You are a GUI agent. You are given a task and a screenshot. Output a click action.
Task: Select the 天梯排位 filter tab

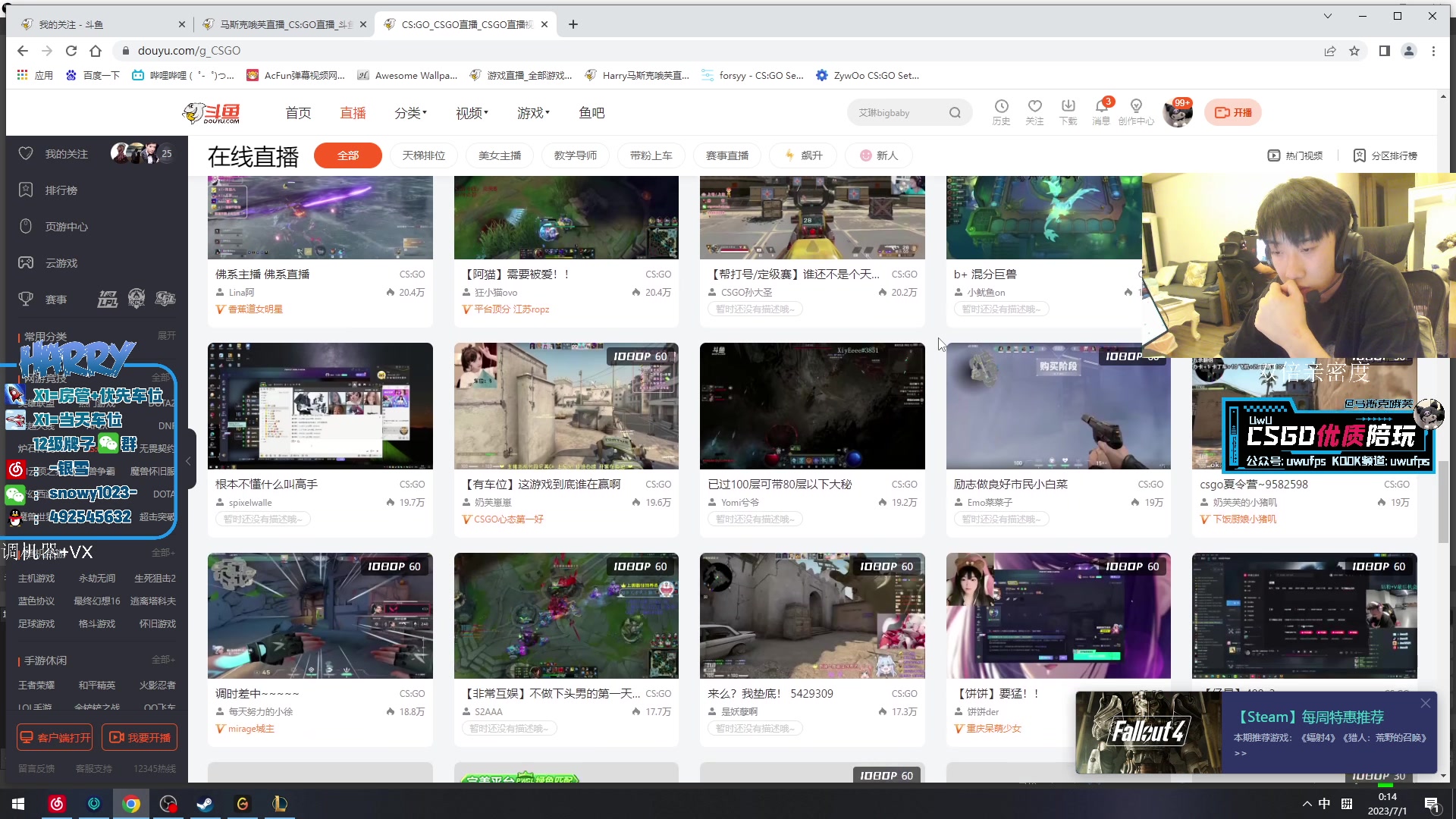pyautogui.click(x=424, y=155)
